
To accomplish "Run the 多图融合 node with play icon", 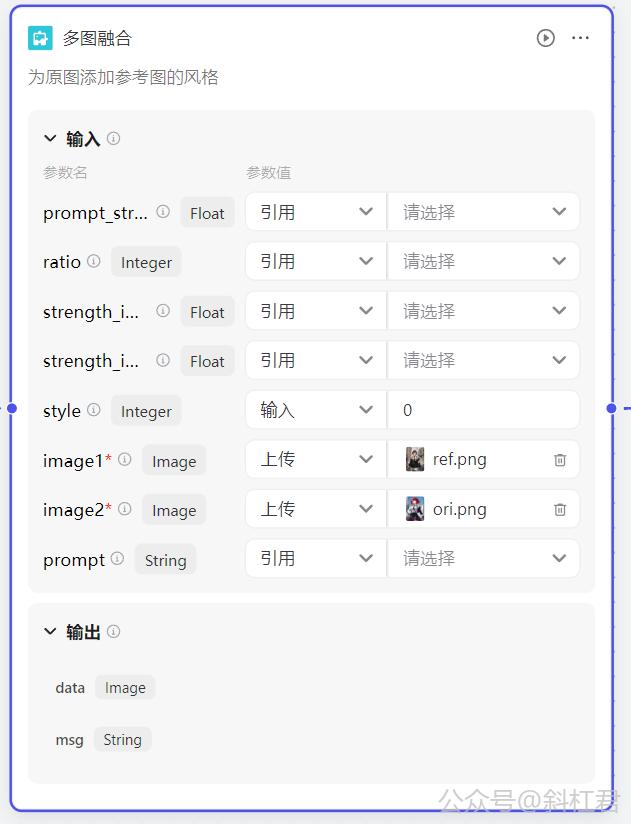I will pyautogui.click(x=545, y=38).
